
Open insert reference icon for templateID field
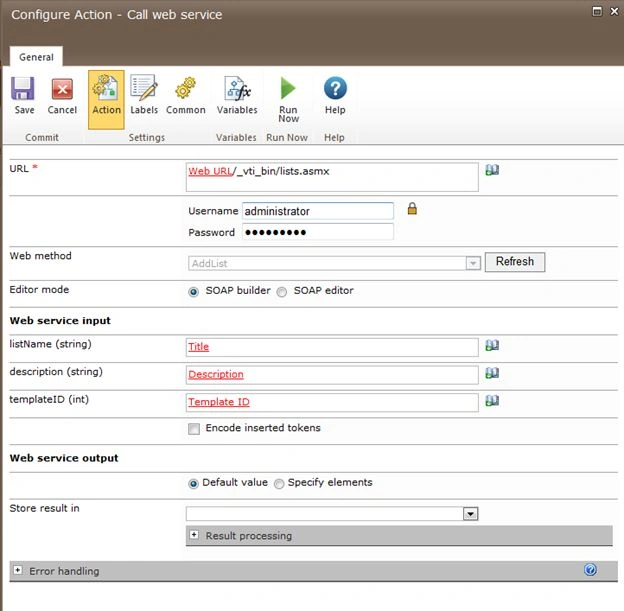492,400
